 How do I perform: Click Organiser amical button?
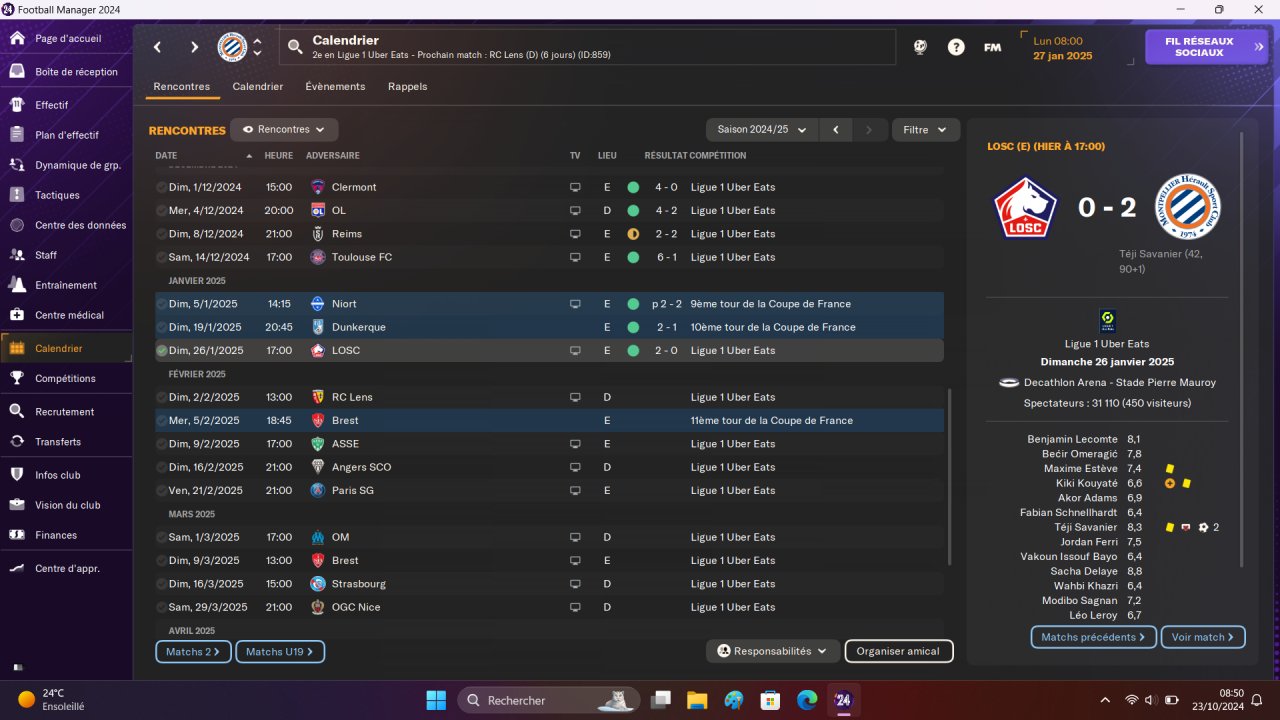click(899, 651)
